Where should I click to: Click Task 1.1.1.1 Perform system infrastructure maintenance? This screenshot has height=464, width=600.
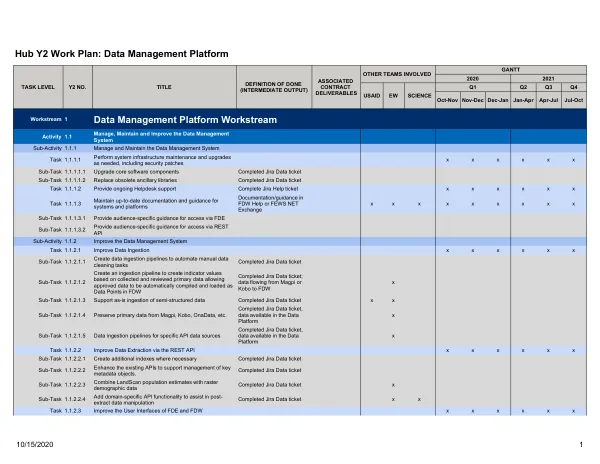(x=162, y=160)
